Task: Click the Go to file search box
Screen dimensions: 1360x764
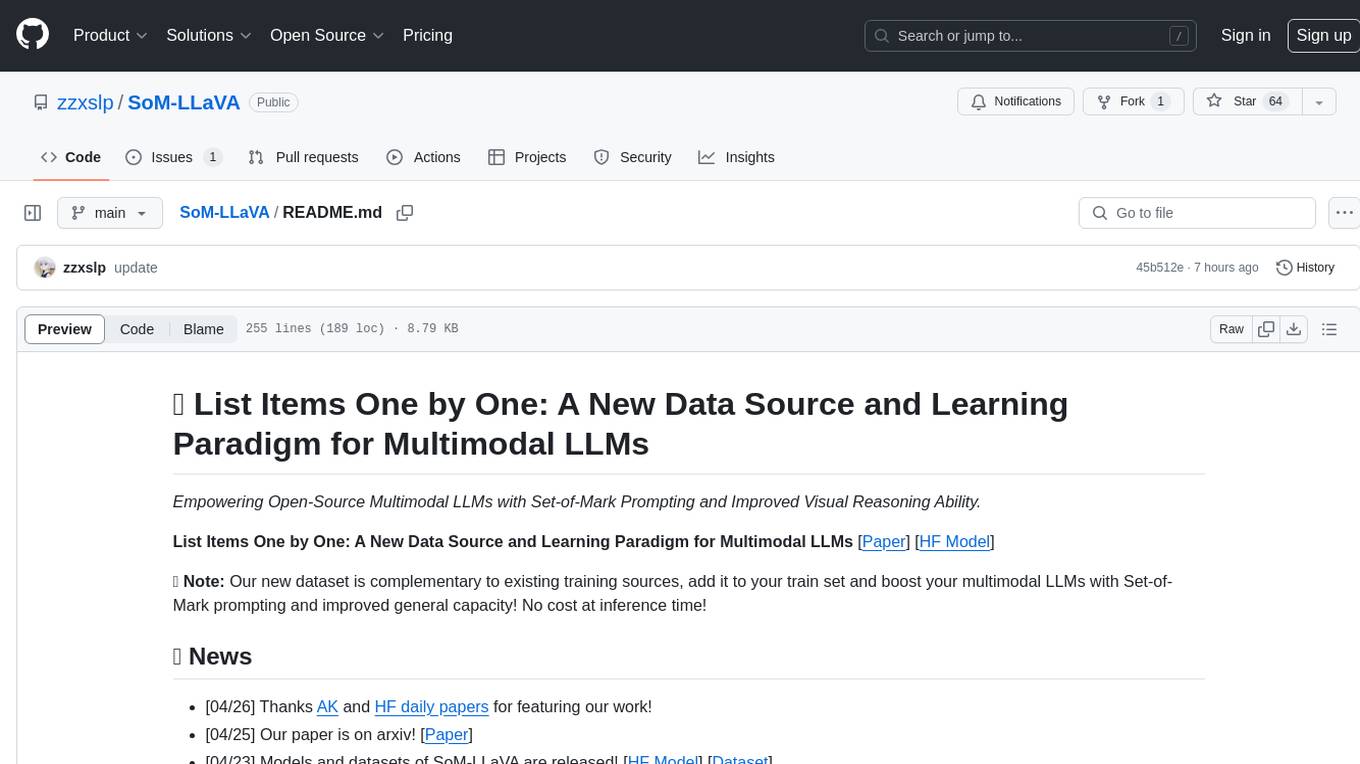Action: click(x=1197, y=213)
